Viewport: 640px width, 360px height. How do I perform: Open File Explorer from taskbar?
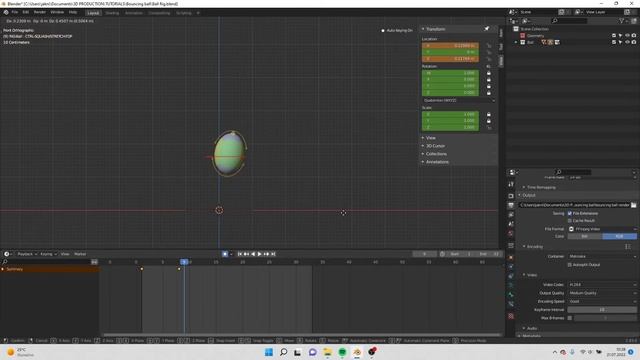click(327, 352)
